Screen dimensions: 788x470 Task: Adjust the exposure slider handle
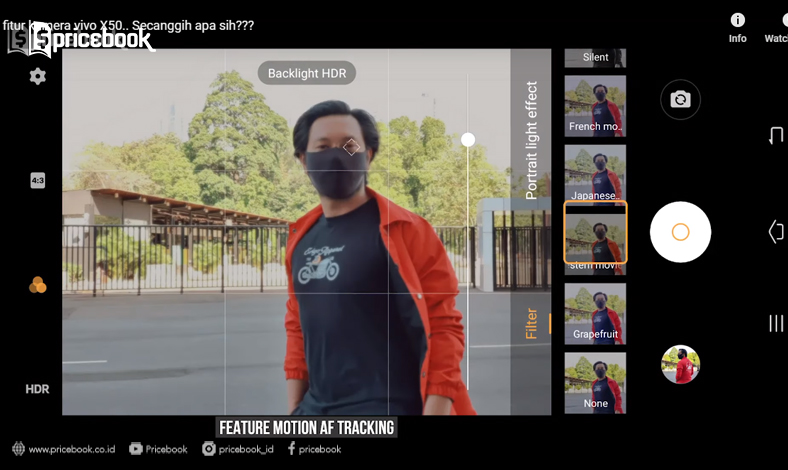(x=468, y=140)
